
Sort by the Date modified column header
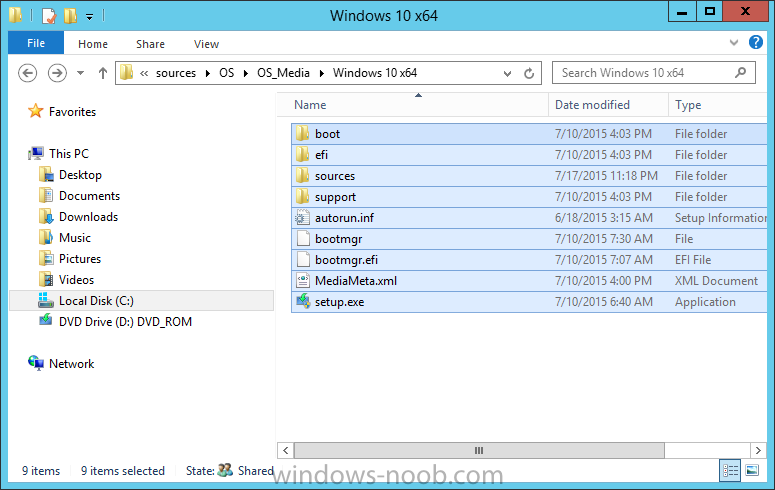click(x=608, y=105)
